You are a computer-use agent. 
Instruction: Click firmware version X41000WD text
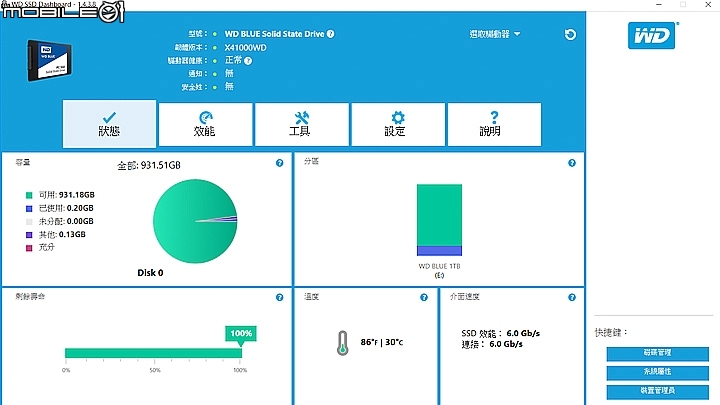click(x=245, y=48)
